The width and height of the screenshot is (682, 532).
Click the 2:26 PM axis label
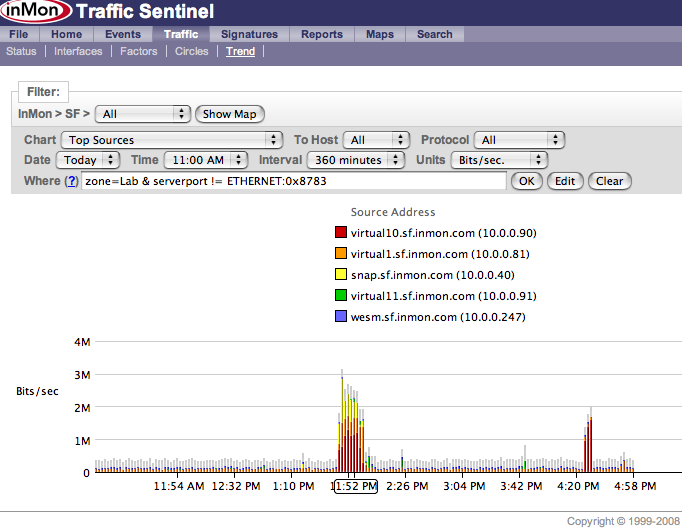(407, 486)
